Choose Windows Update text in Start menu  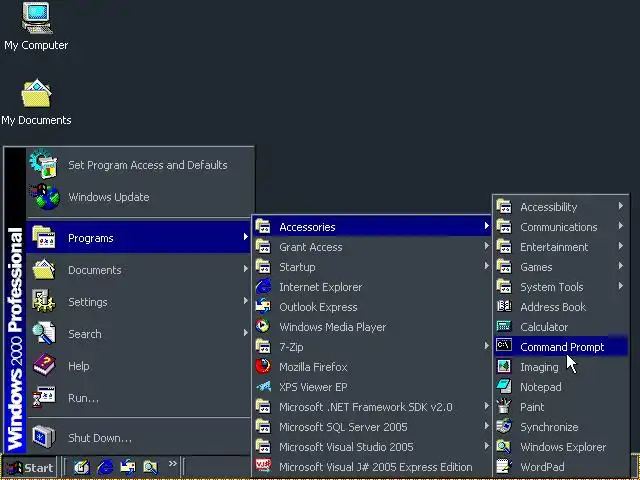[x=109, y=197]
